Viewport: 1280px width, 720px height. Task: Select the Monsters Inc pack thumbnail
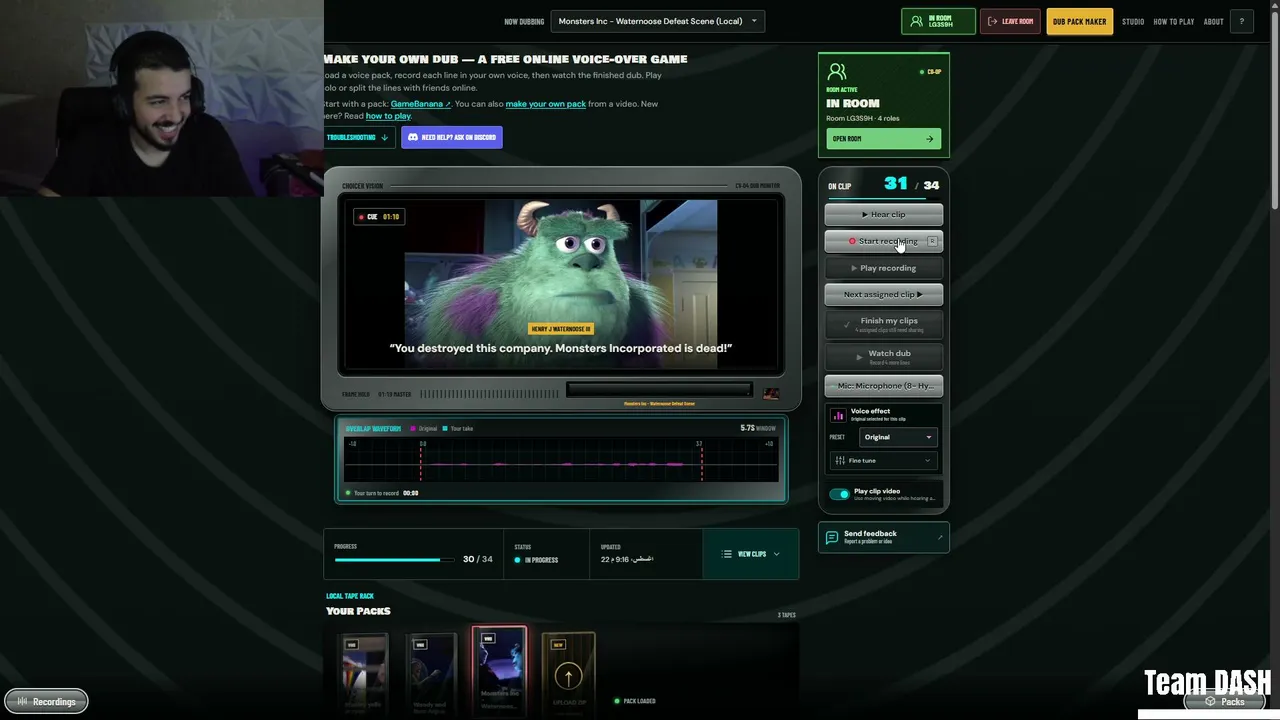[499, 670]
